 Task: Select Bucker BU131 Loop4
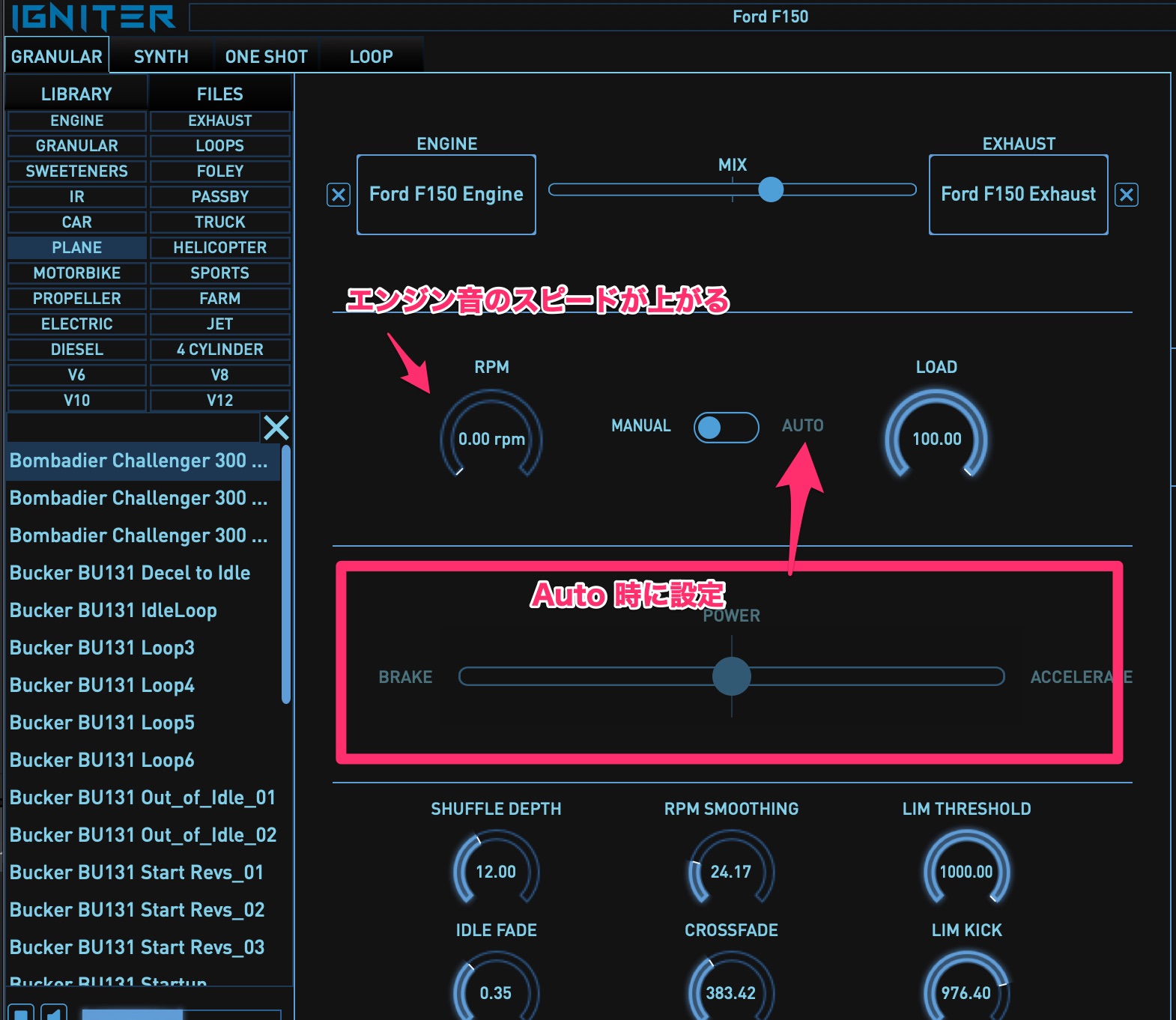pos(143,685)
